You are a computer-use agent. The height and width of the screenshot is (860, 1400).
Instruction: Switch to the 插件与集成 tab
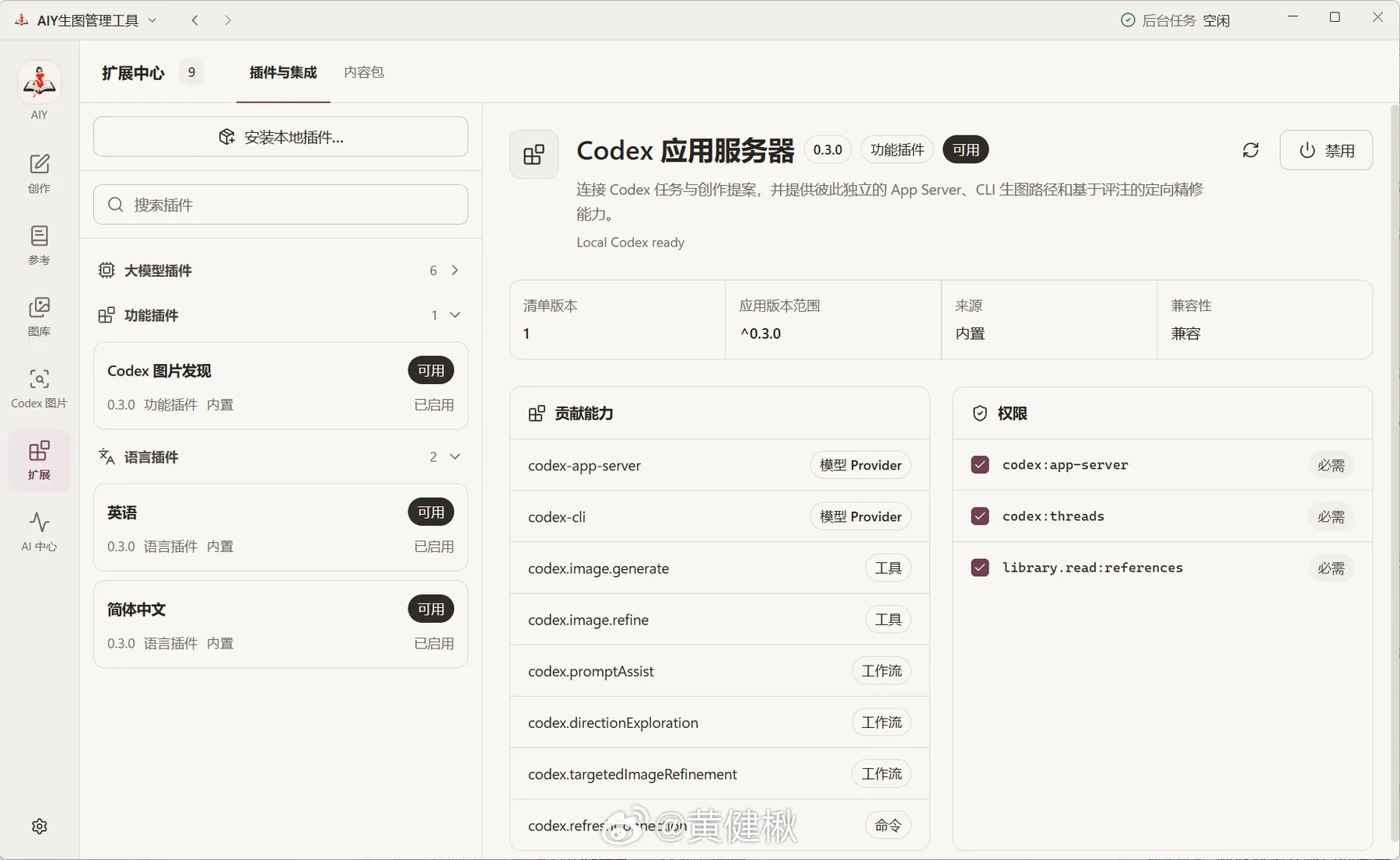click(283, 72)
